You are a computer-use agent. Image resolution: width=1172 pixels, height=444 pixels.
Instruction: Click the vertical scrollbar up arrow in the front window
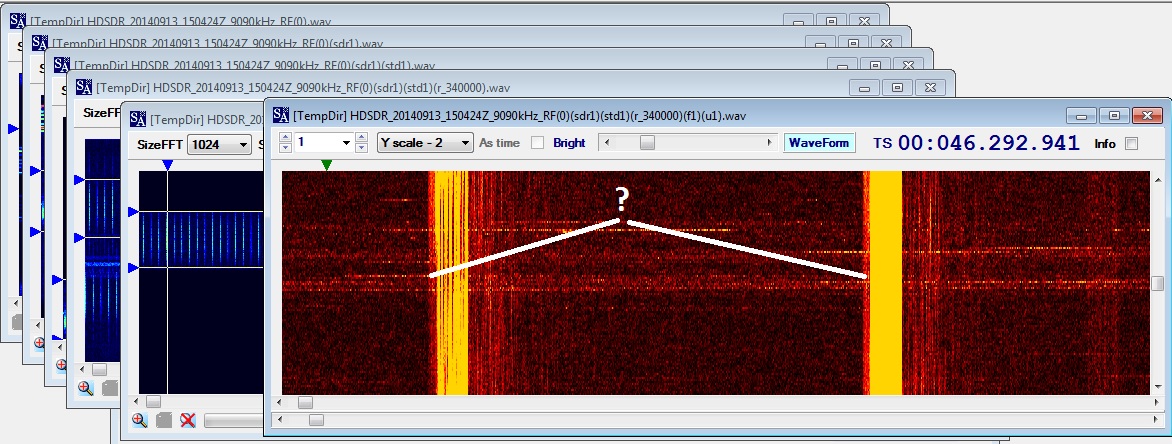(1158, 179)
